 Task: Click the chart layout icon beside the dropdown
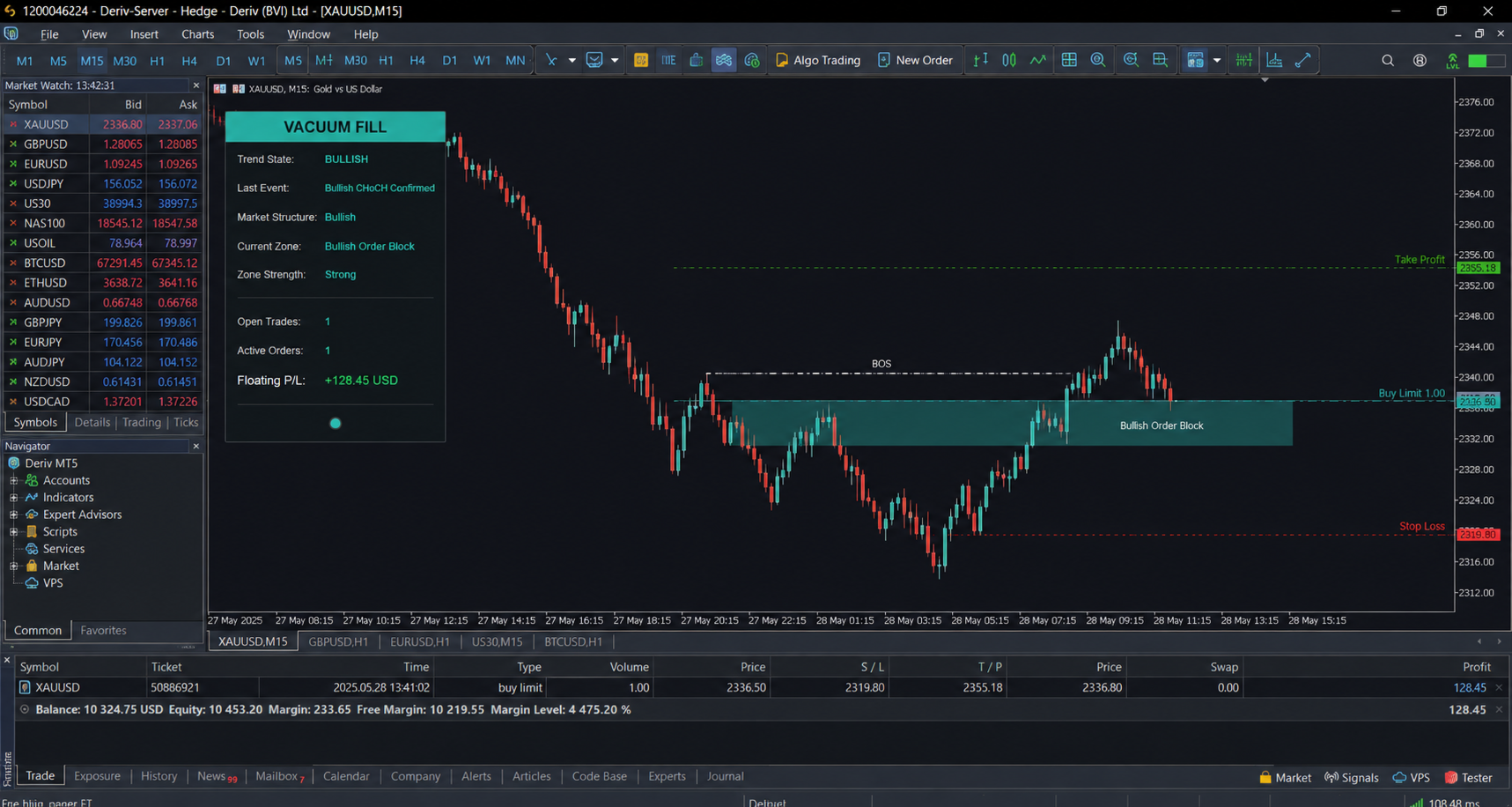(x=1195, y=60)
